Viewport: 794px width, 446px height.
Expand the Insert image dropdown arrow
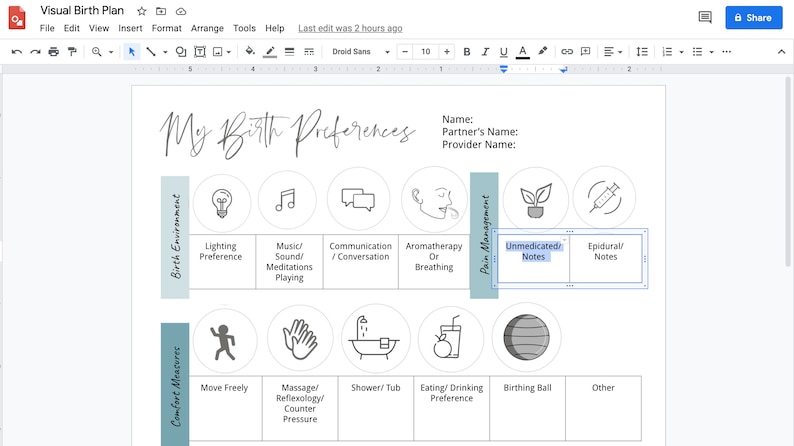click(229, 52)
